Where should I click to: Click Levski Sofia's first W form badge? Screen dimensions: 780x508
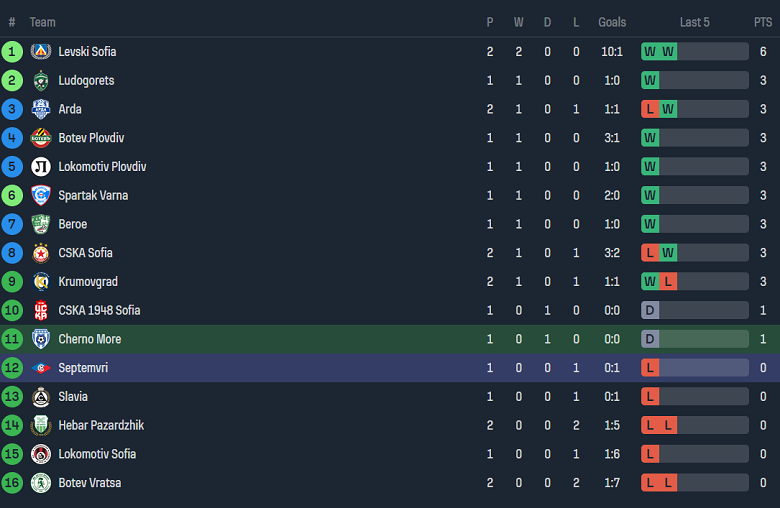(650, 52)
